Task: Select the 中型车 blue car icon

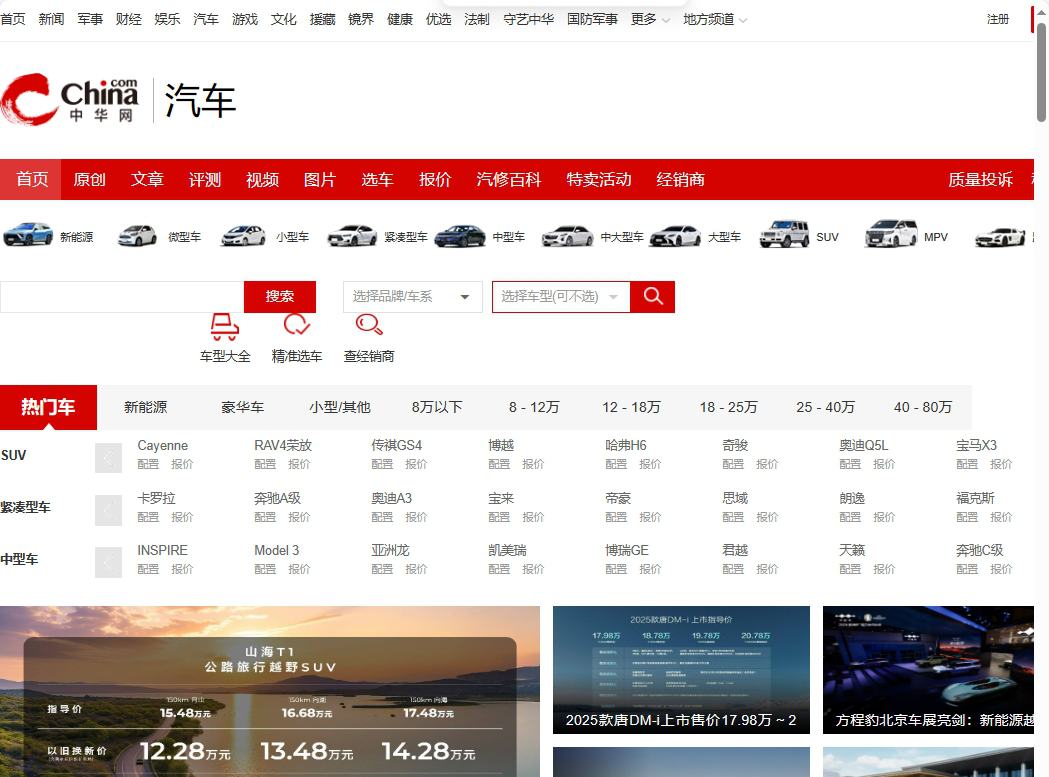Action: [x=460, y=236]
